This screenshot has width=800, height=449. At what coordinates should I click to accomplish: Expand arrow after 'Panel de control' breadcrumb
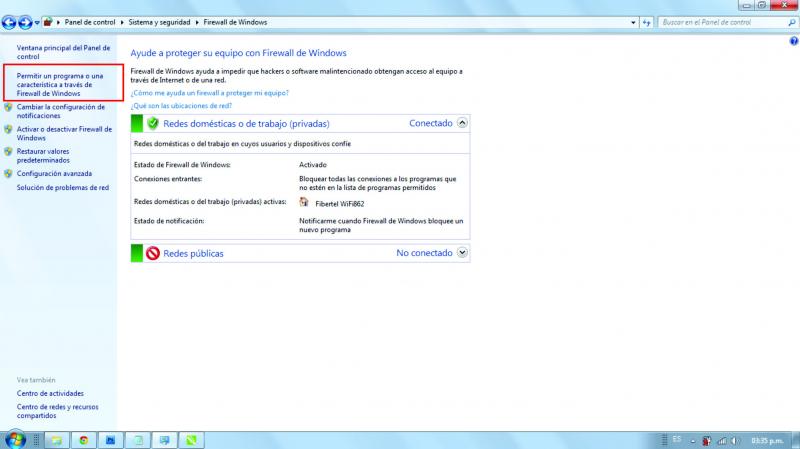pos(122,22)
